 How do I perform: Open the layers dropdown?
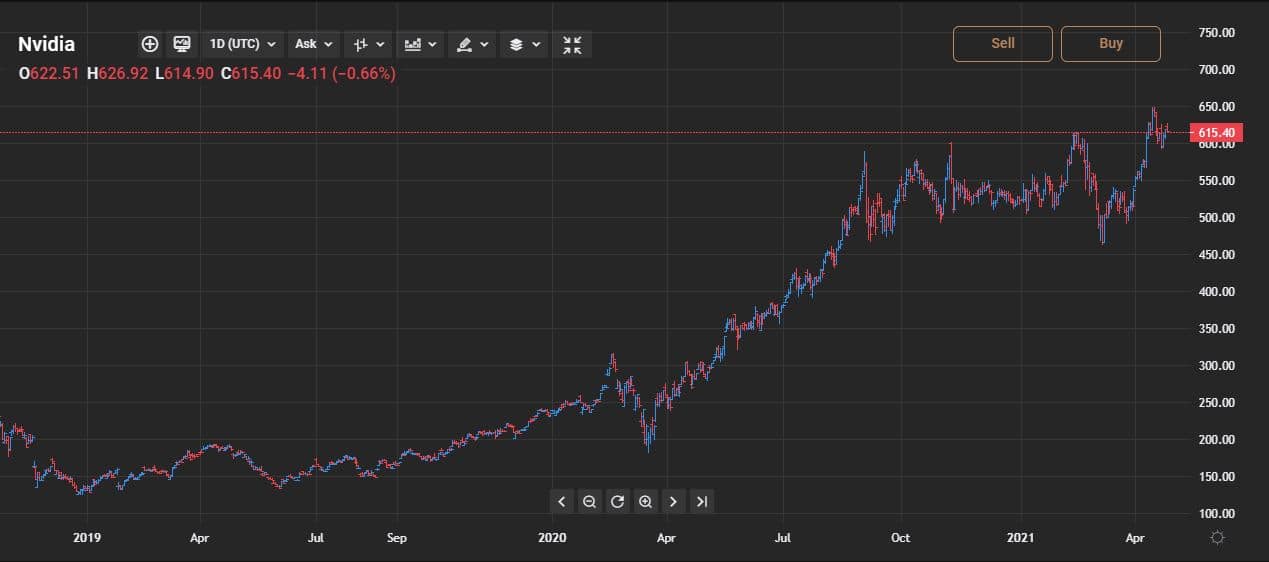[x=524, y=44]
